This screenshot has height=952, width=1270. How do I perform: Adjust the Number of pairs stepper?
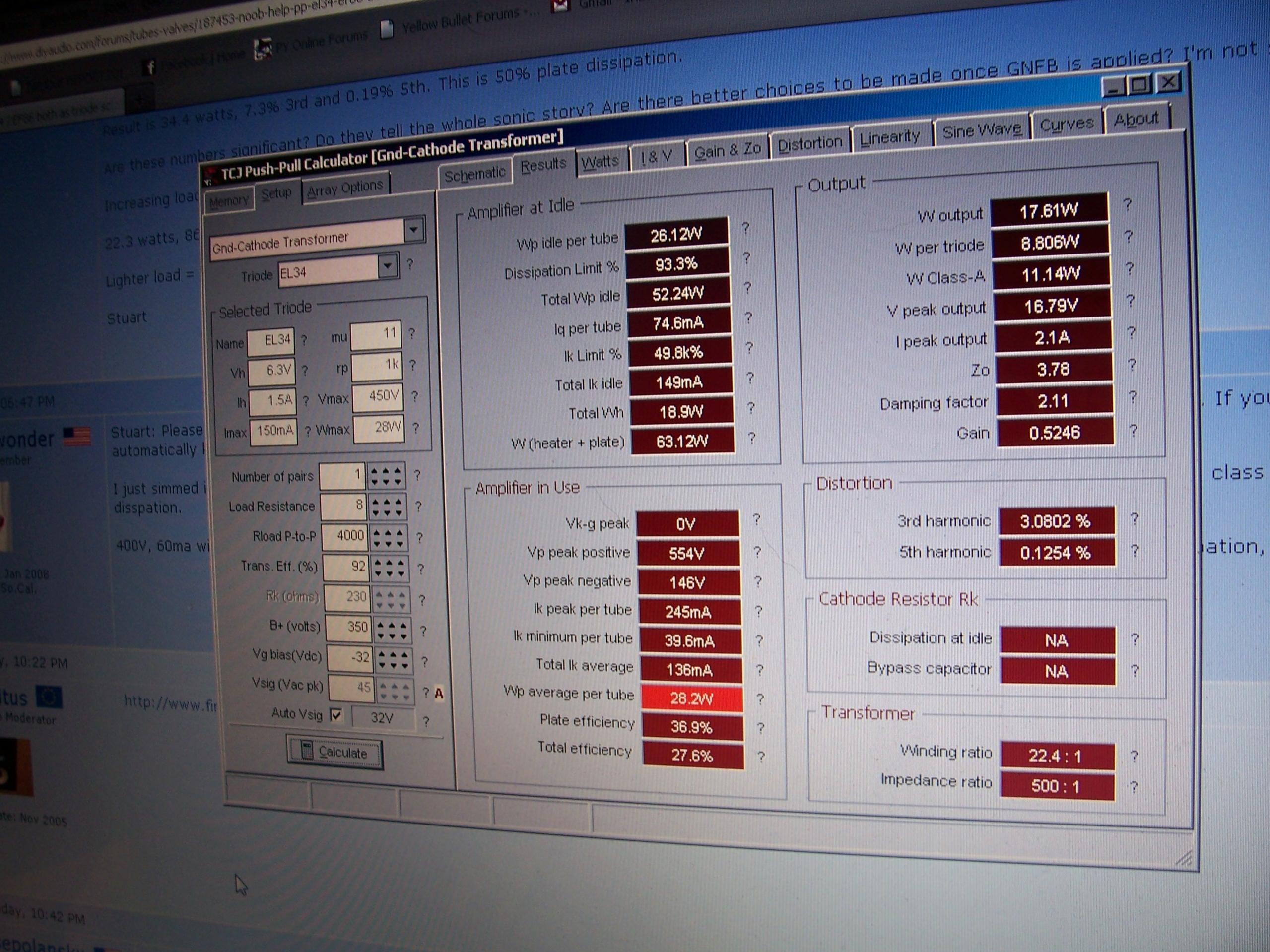click(x=387, y=476)
